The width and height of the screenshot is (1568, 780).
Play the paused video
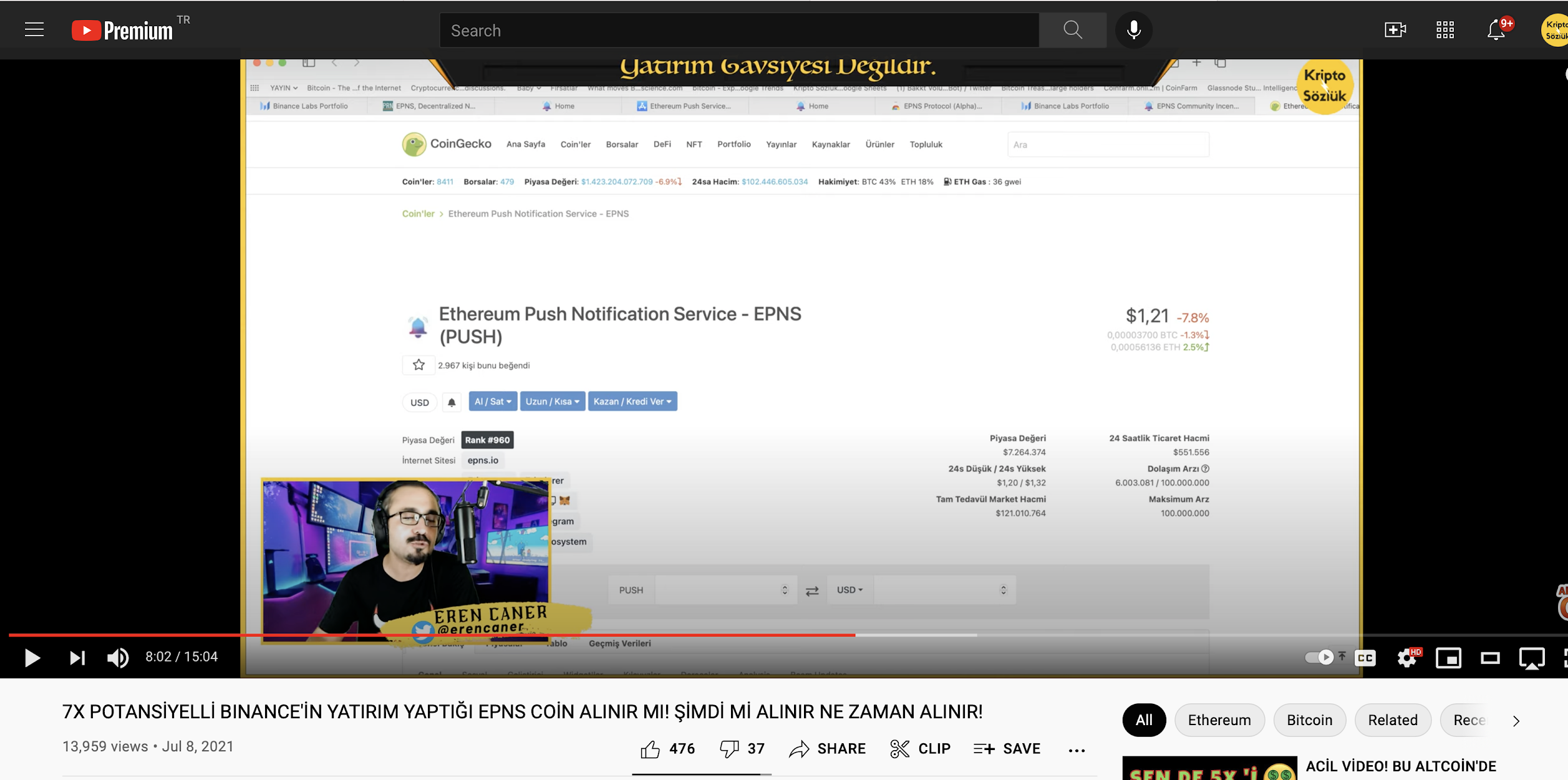(x=32, y=657)
